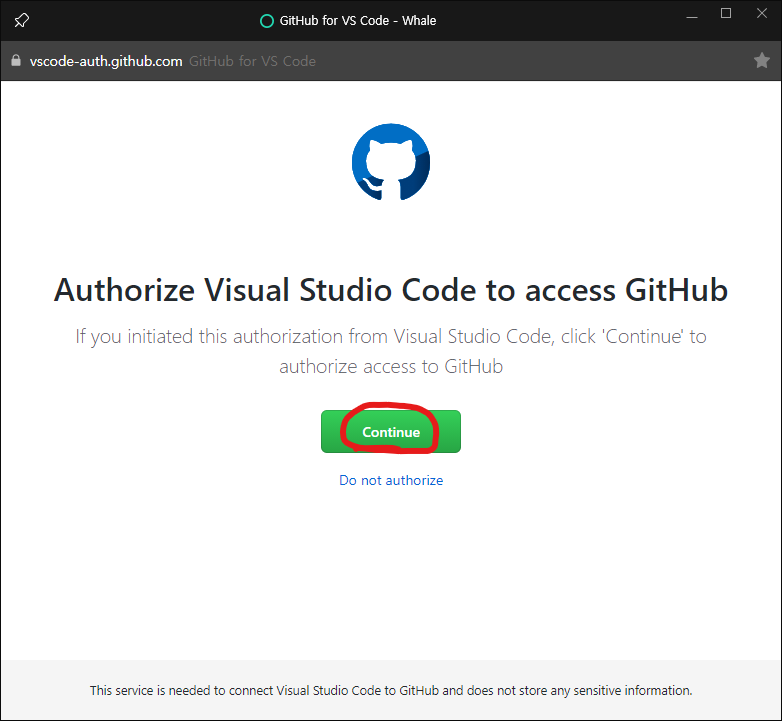Close the GitHub for VS Code window

tap(762, 13)
